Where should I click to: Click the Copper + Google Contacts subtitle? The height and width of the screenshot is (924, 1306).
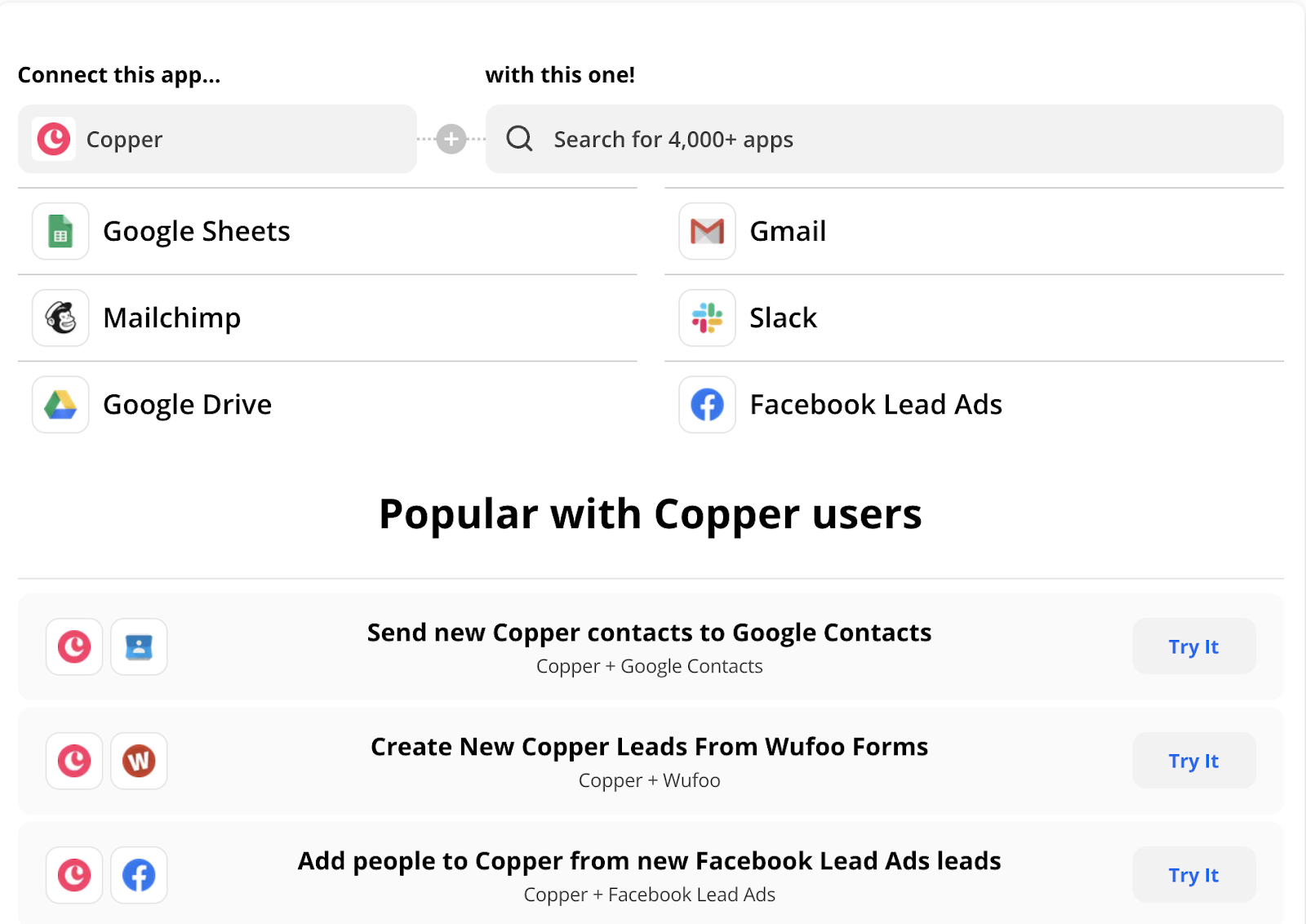(649, 666)
